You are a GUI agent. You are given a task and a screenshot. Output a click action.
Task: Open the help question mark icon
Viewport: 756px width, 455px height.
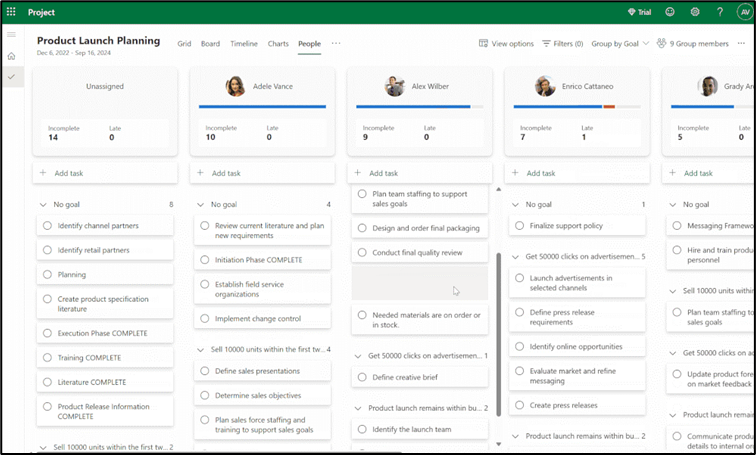(x=720, y=12)
